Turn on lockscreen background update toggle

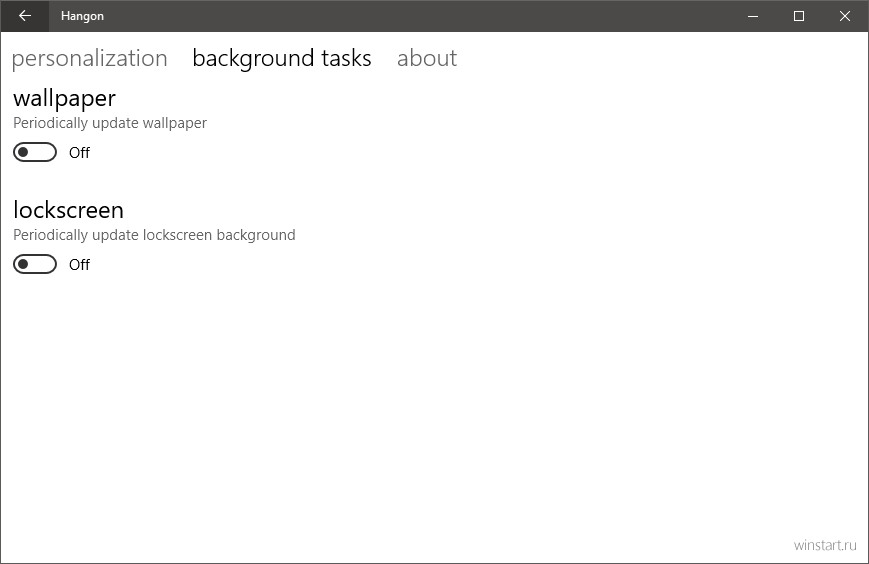point(35,264)
